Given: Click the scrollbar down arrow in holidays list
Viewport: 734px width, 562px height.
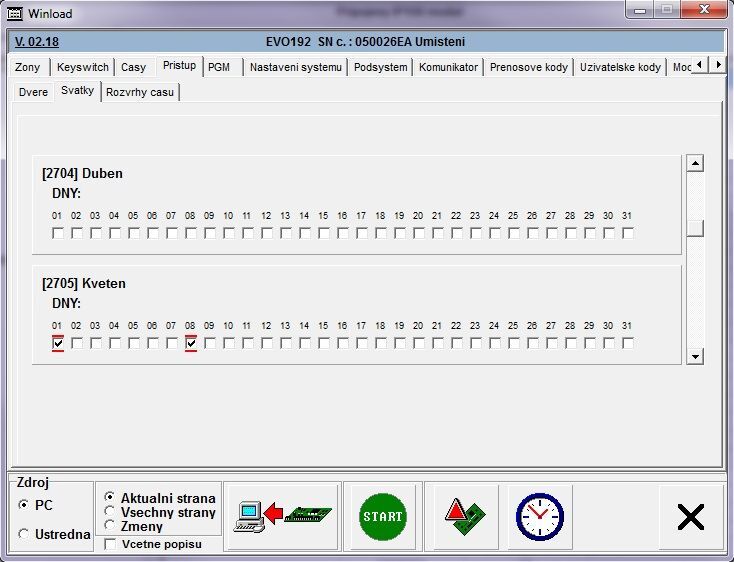Looking at the screenshot, I should [695, 355].
